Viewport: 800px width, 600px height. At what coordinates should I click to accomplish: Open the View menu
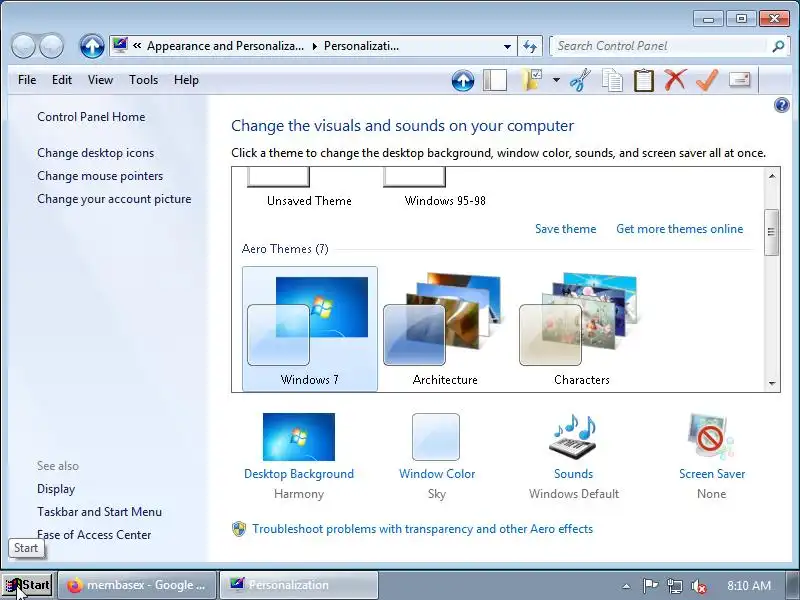[100, 80]
